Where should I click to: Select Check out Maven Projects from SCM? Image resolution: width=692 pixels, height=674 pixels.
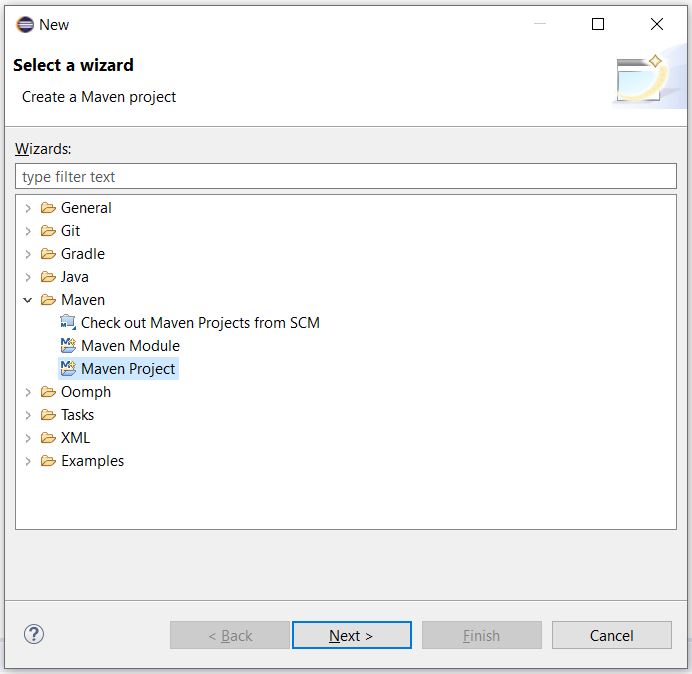(x=200, y=323)
